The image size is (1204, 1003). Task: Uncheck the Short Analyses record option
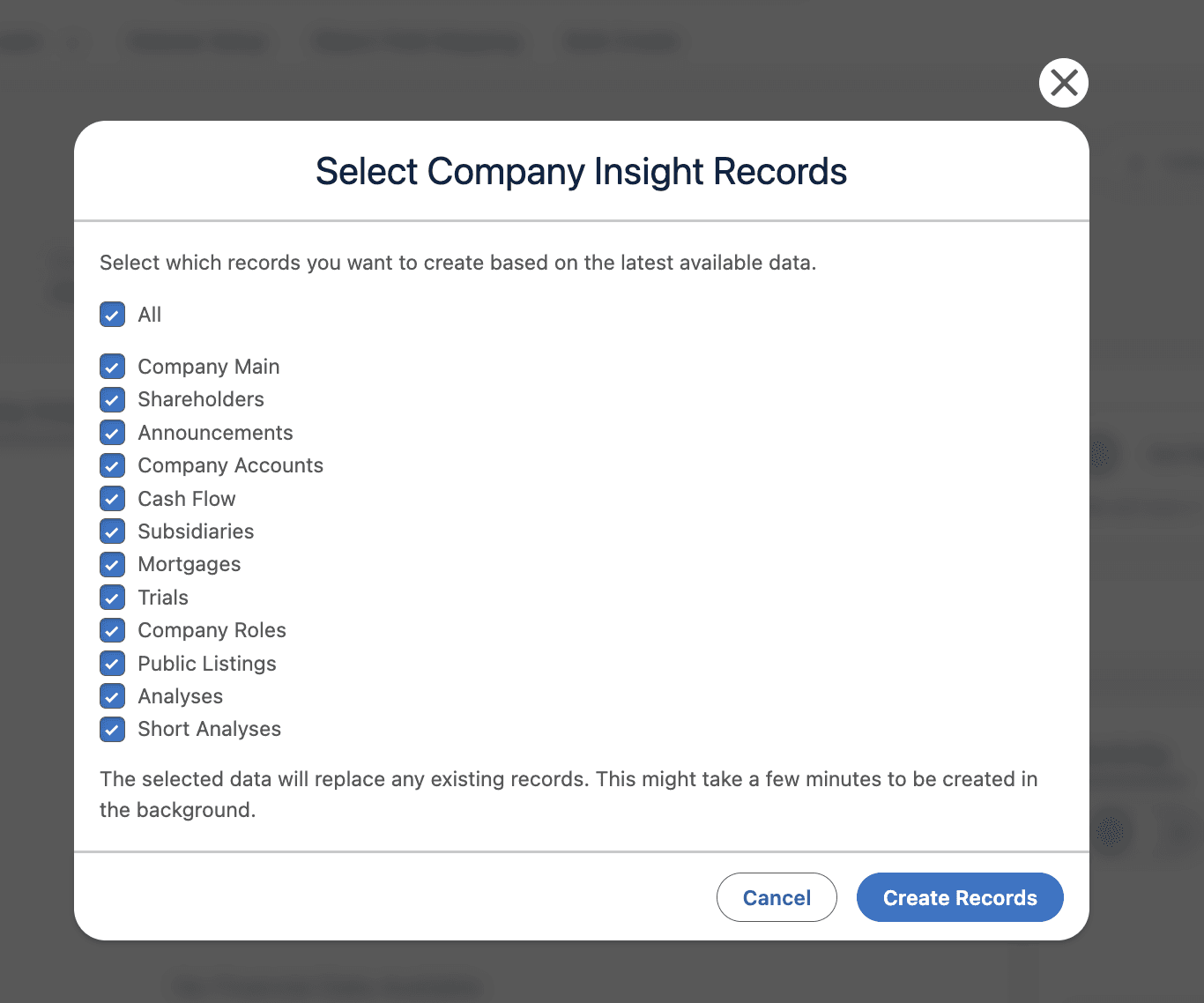112,729
